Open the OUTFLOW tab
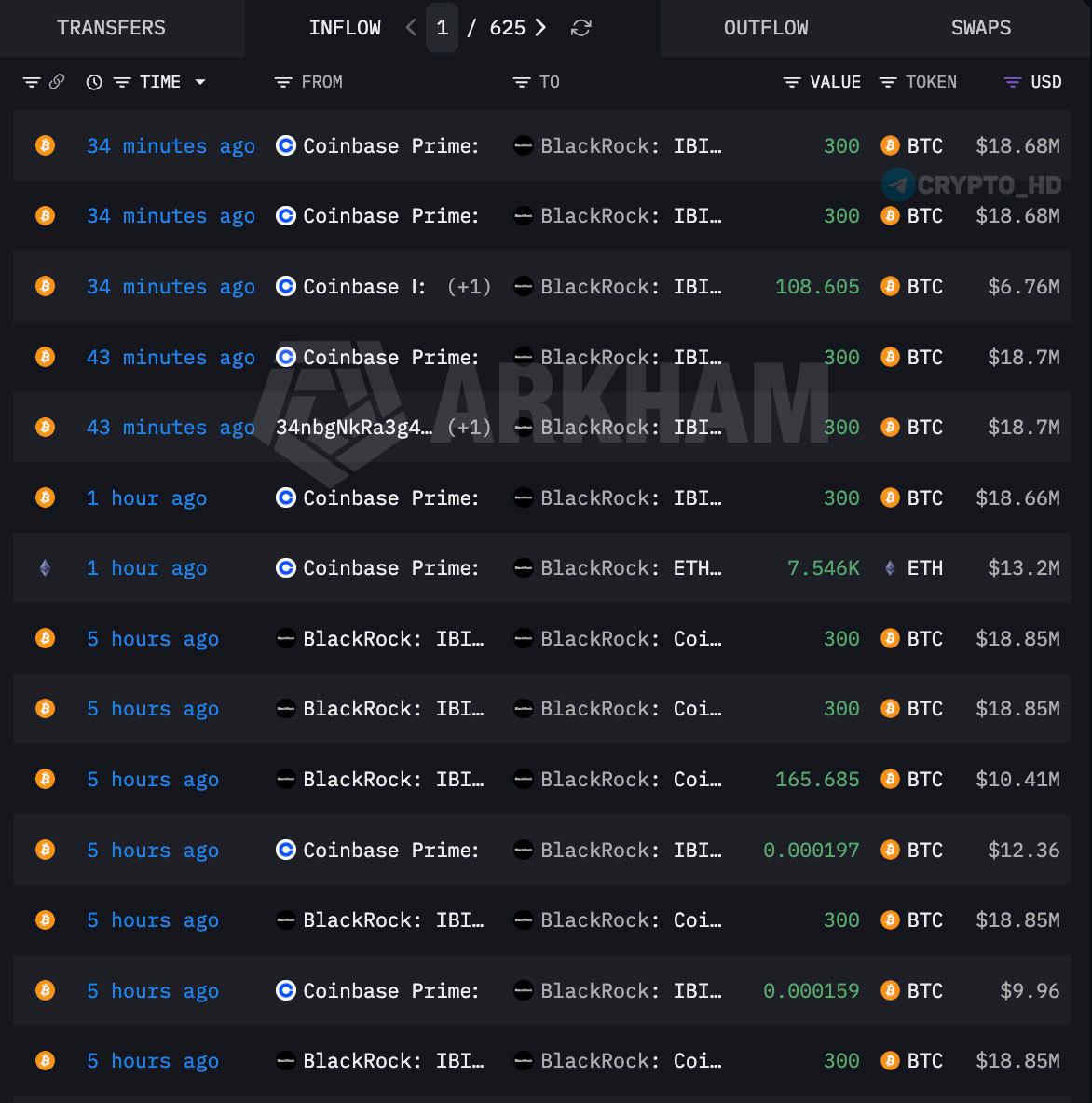 coord(766,27)
